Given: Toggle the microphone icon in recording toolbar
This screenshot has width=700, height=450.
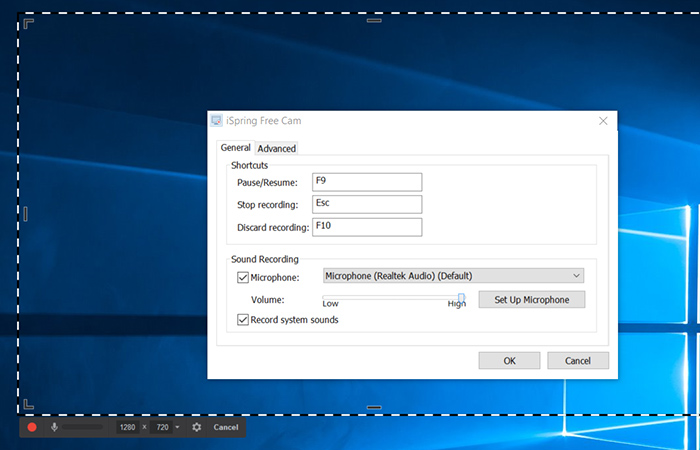Looking at the screenshot, I should click(x=54, y=427).
